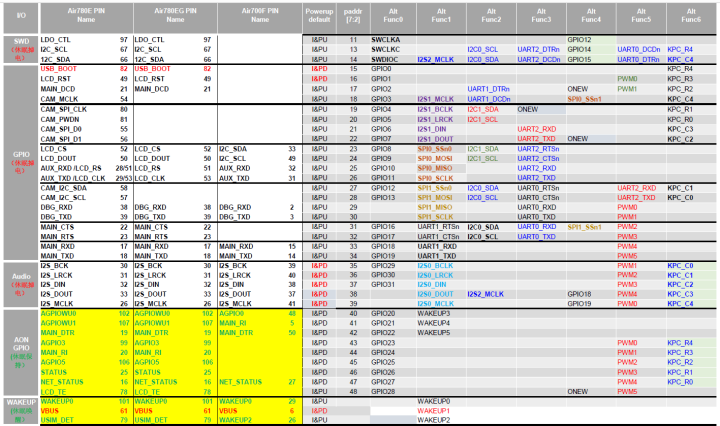Select the I/O header cell
720x426 pixels.
(21, 17)
